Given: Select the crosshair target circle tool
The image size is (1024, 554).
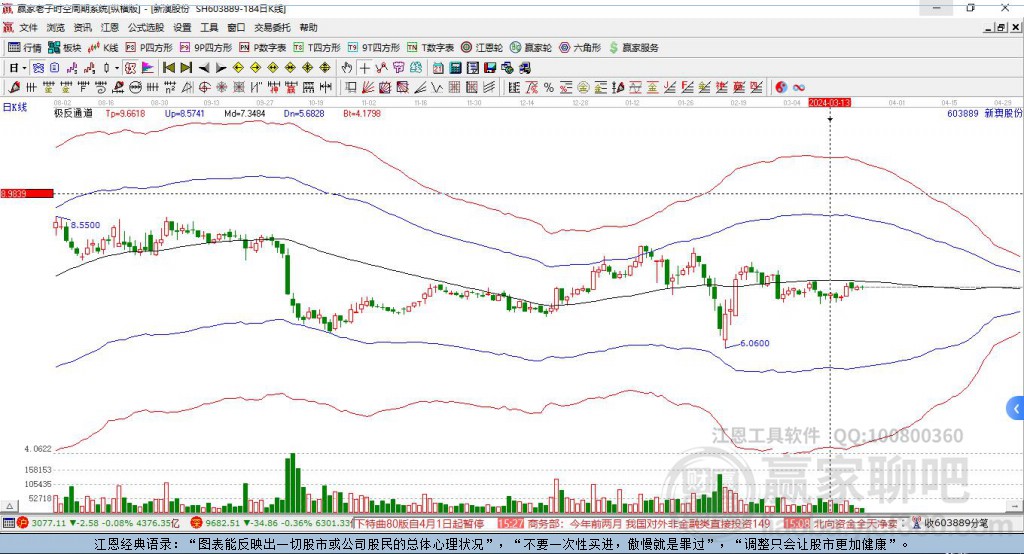Looking at the screenshot, I should [x=204, y=88].
